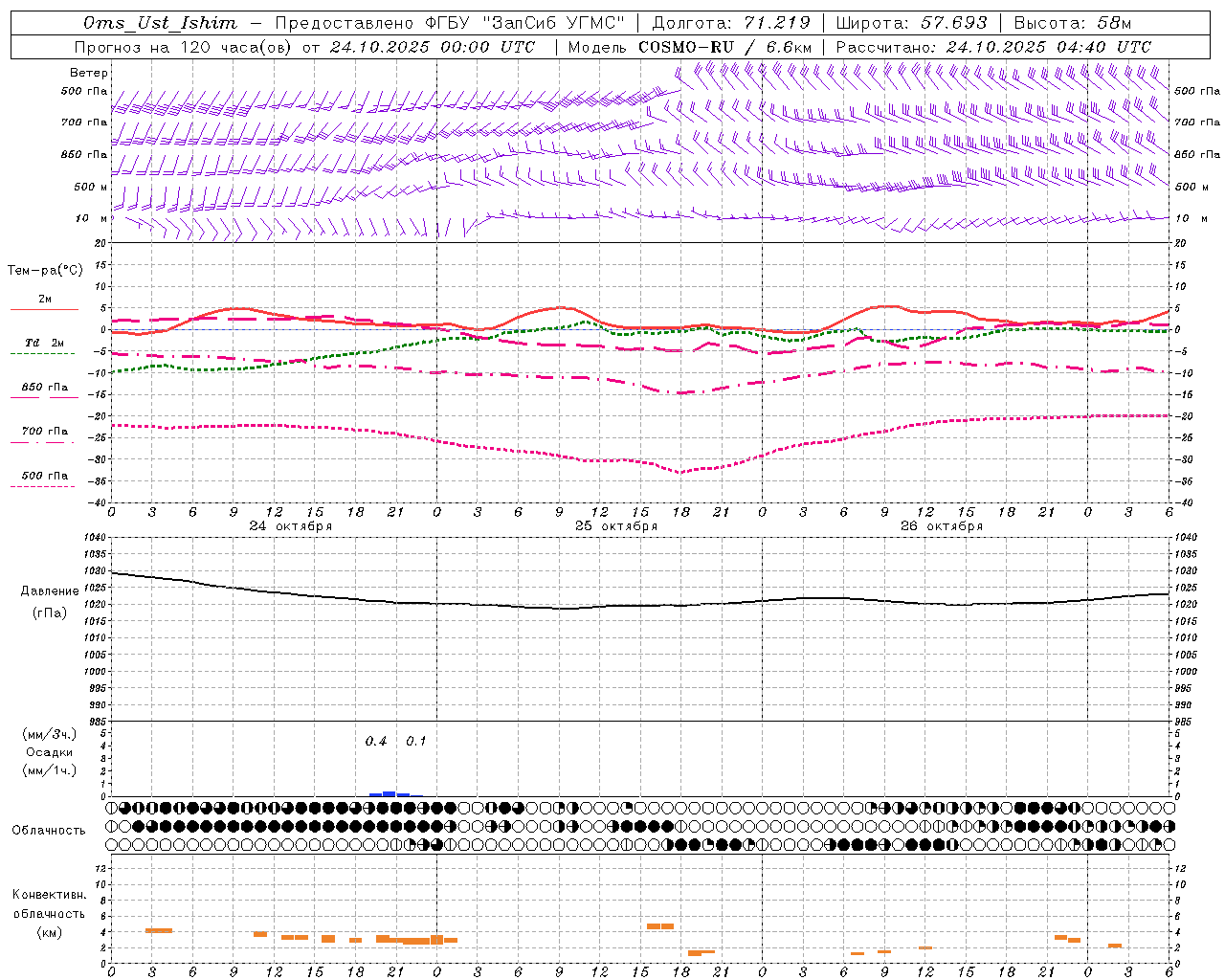The height and width of the screenshot is (980, 1225).
Task: Click the 26 октября date label
Action: click(x=942, y=526)
